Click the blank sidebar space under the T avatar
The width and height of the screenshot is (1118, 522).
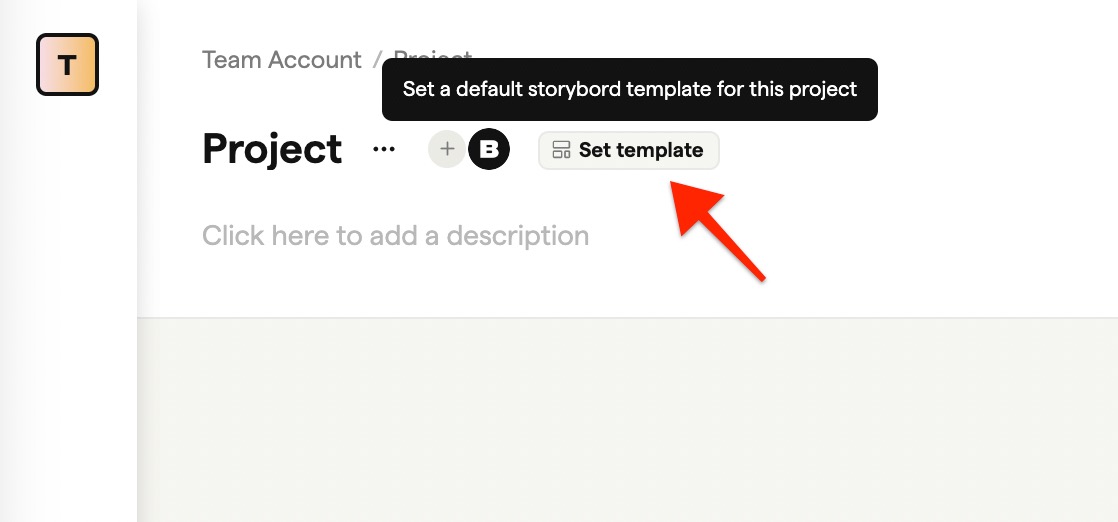68,307
